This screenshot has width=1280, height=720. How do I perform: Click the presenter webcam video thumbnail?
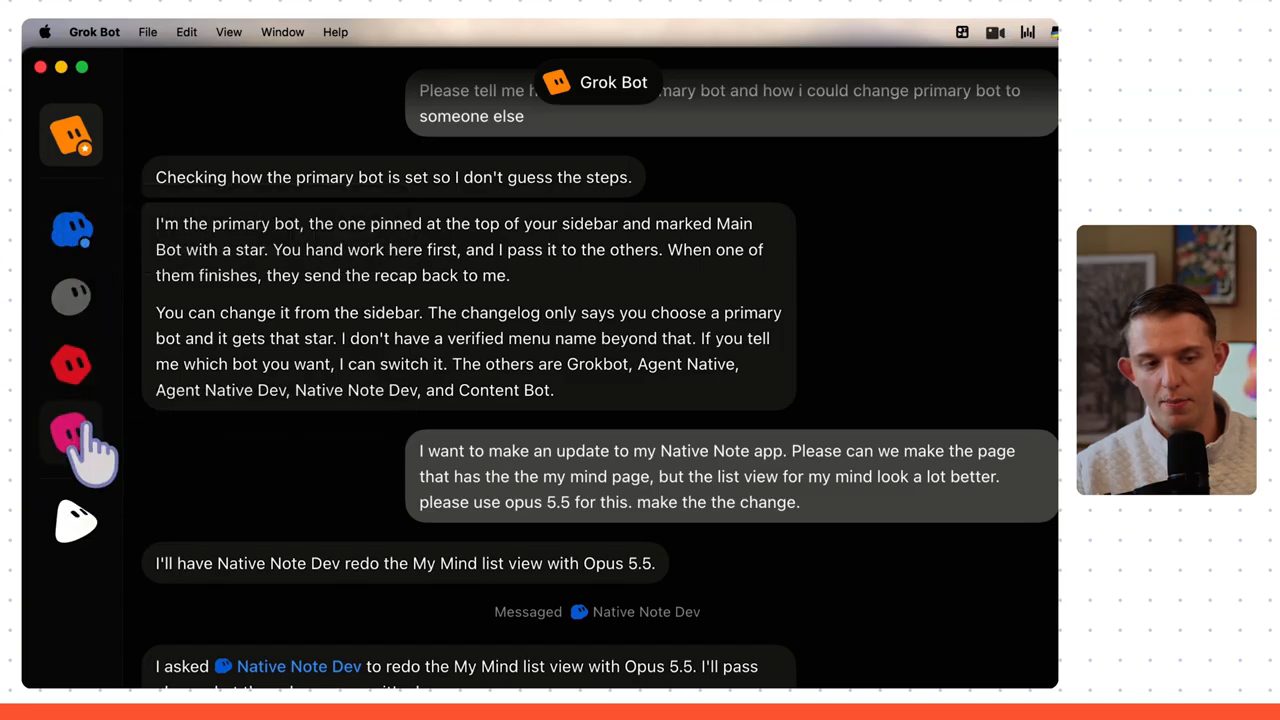pos(1166,360)
